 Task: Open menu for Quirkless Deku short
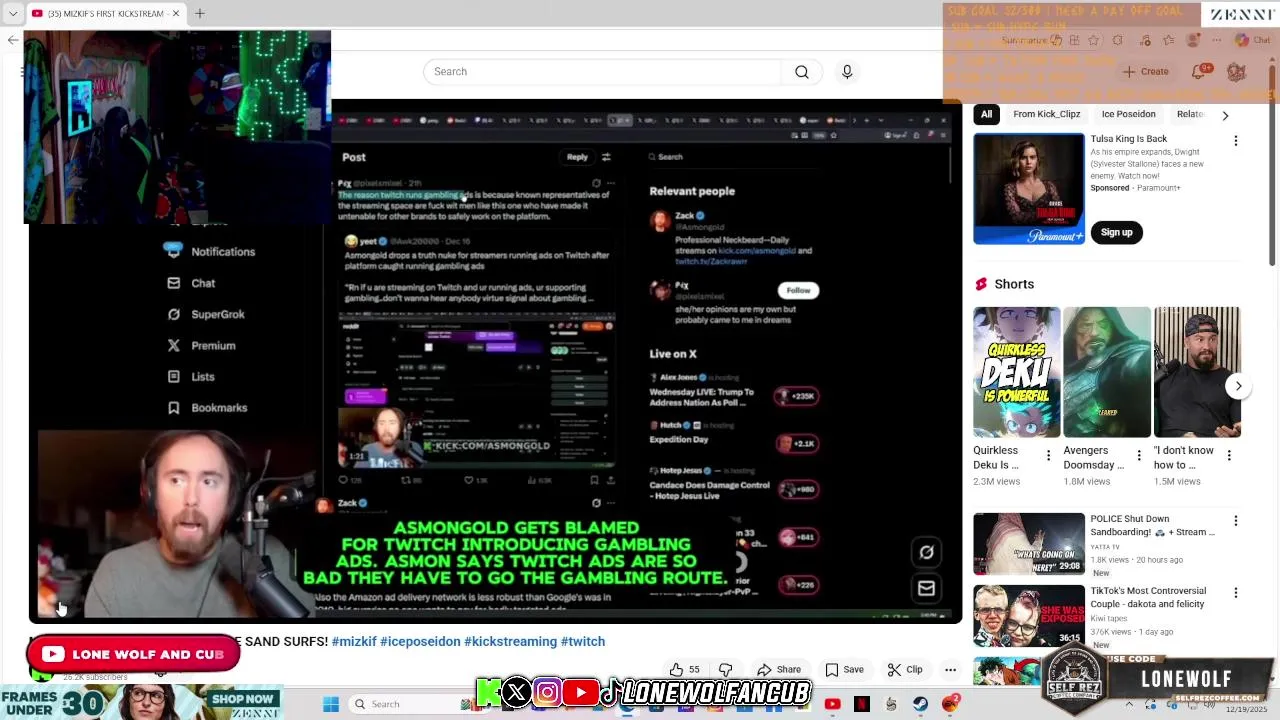point(1048,456)
